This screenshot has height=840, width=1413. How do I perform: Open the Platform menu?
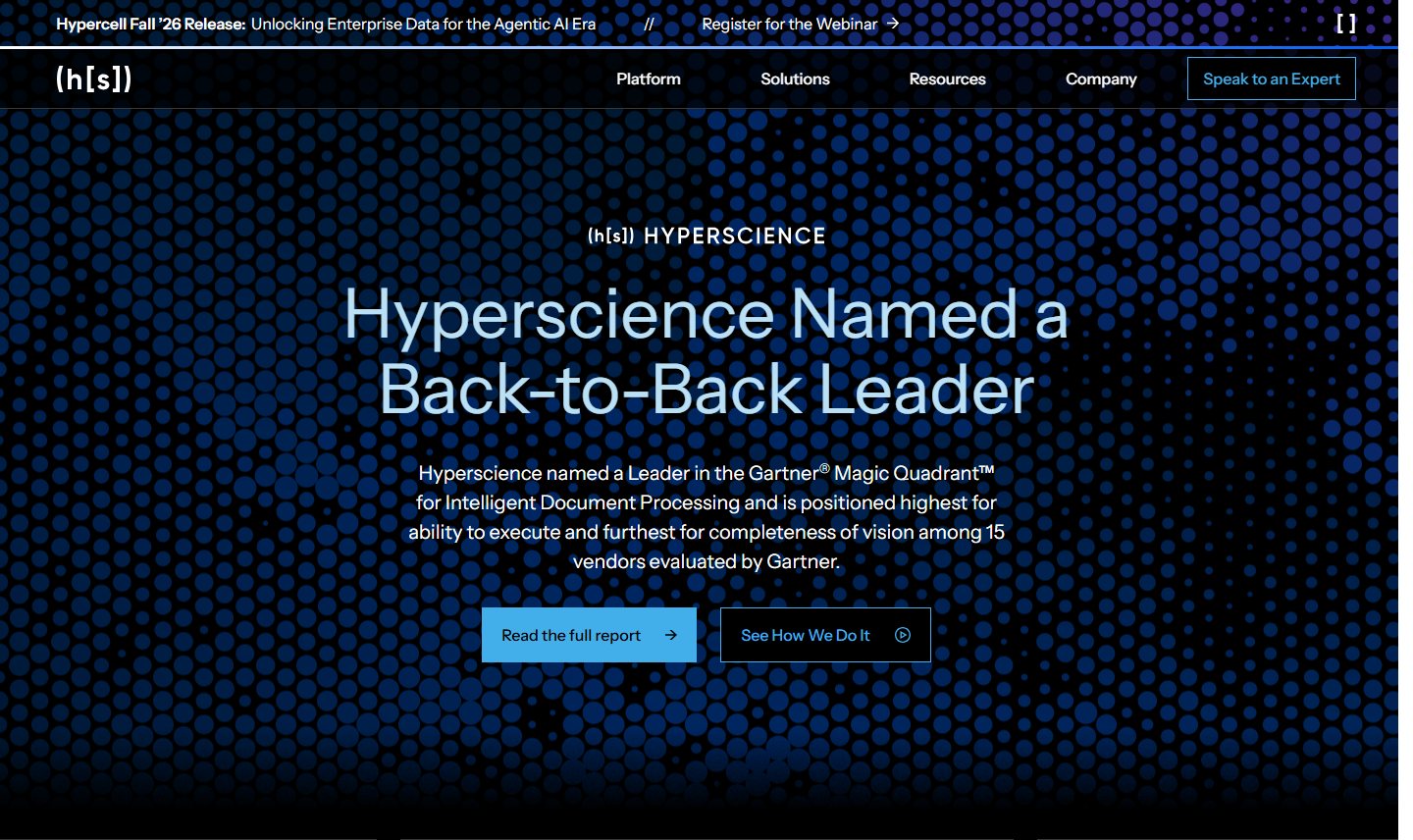(649, 79)
